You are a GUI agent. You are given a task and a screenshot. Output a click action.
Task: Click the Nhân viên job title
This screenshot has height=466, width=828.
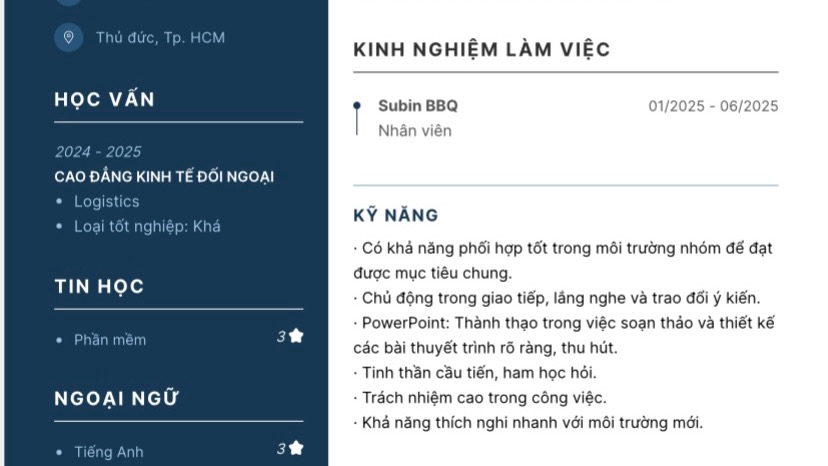415,131
